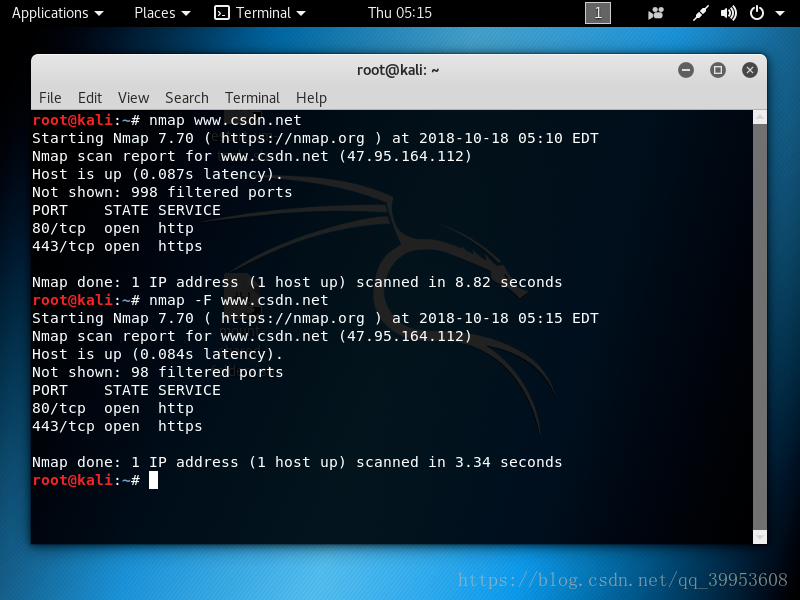Click 'Host is up (0.087s latency)' line

click(x=157, y=174)
